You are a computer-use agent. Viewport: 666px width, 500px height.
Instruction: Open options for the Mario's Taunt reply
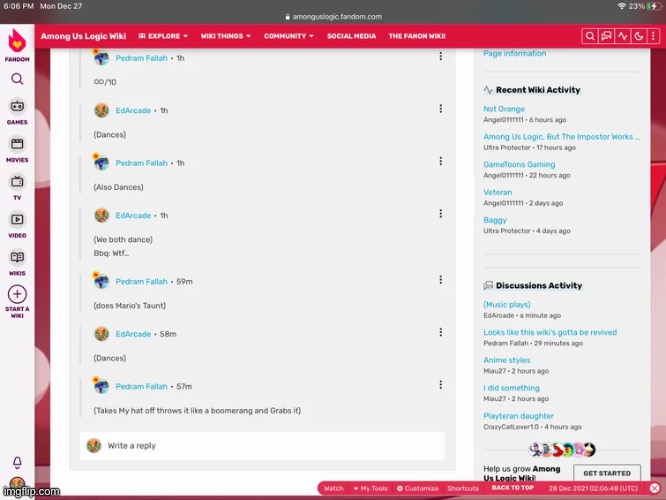click(x=440, y=280)
